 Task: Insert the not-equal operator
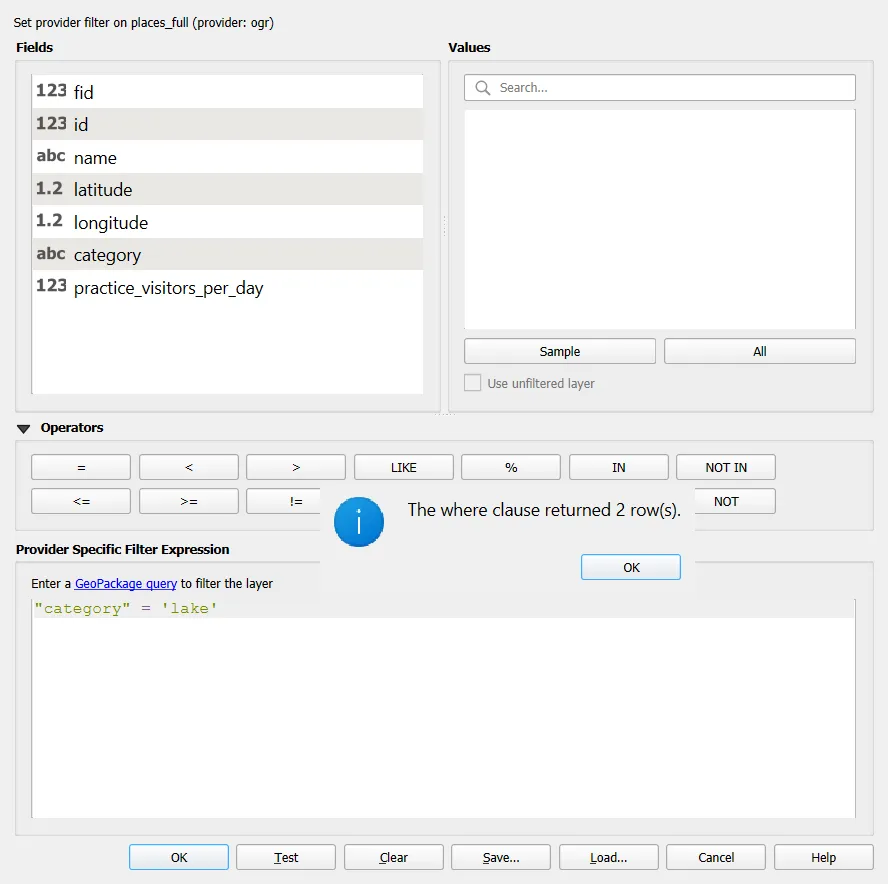(x=284, y=501)
